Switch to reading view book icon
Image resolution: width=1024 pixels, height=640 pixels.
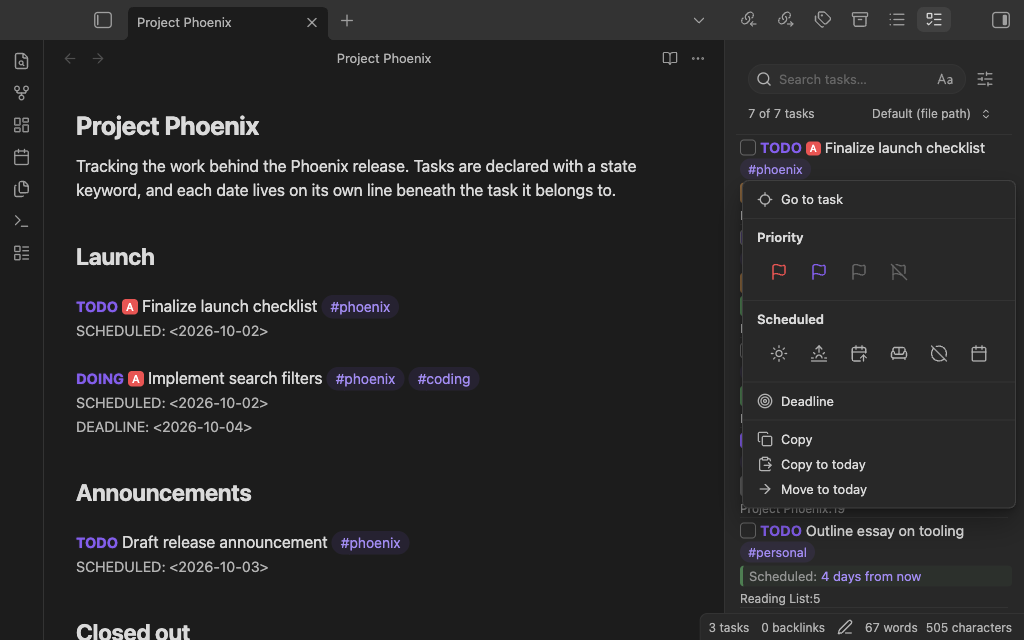pos(669,59)
